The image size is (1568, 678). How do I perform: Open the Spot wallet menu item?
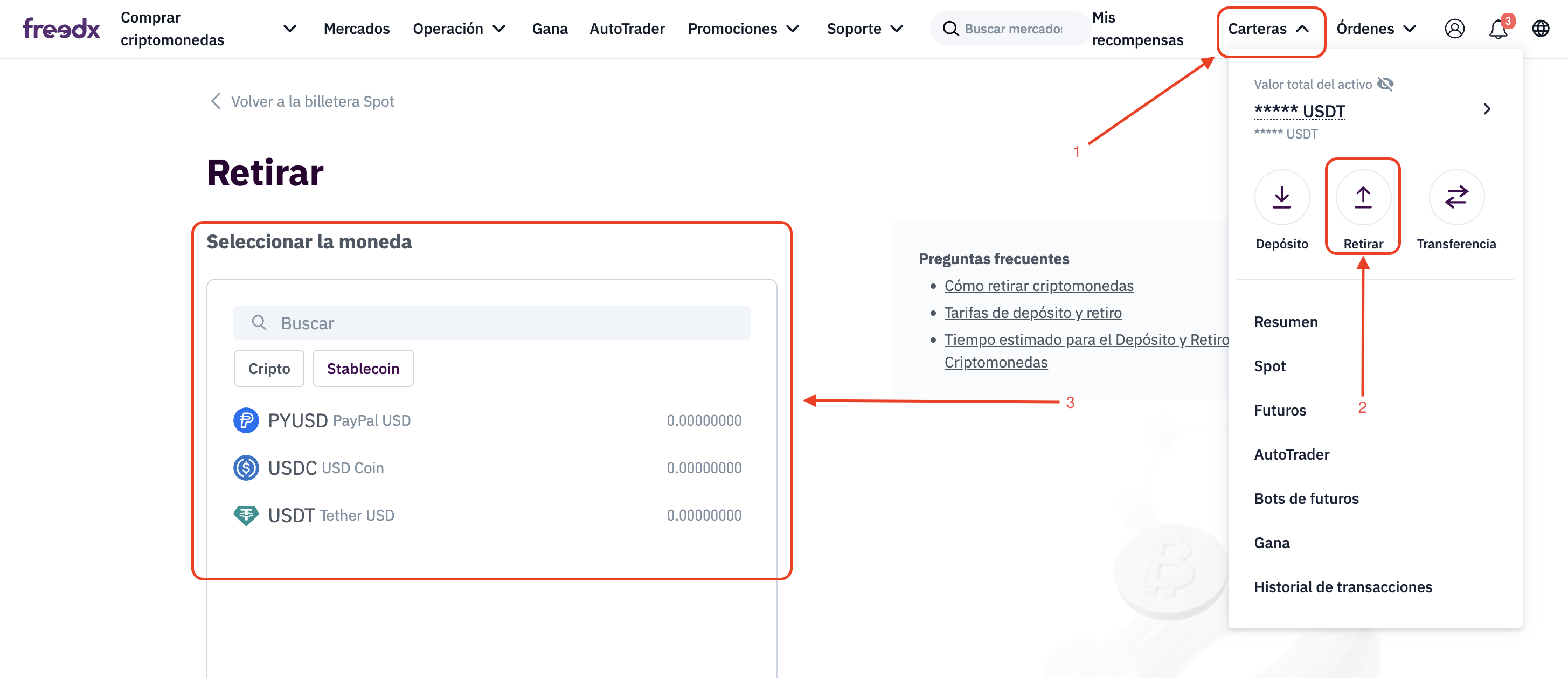(x=1269, y=366)
